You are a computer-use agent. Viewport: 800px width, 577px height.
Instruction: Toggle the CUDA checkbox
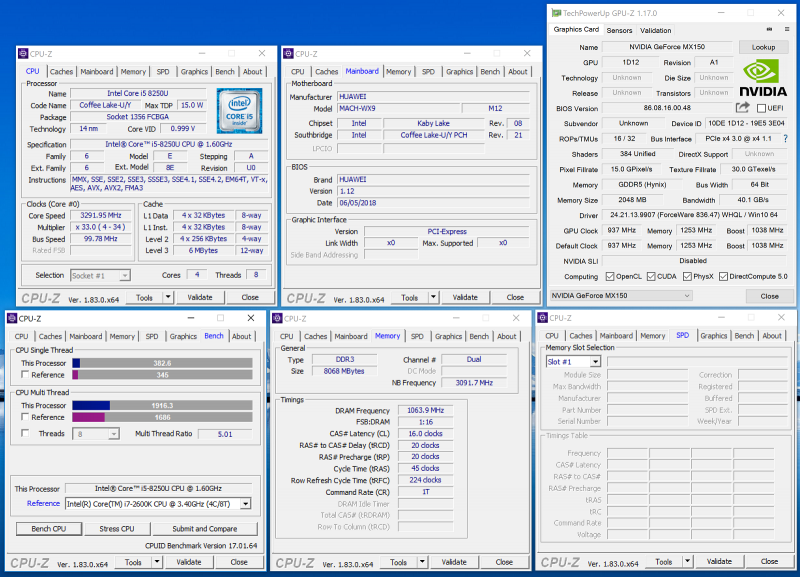click(651, 277)
